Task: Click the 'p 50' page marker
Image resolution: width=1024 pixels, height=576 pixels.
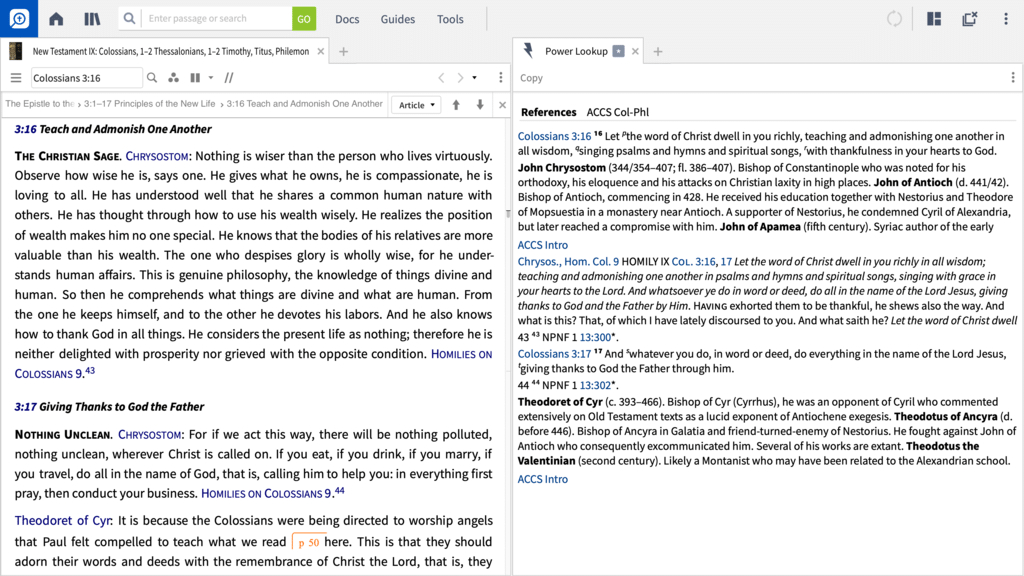Action: pos(308,542)
